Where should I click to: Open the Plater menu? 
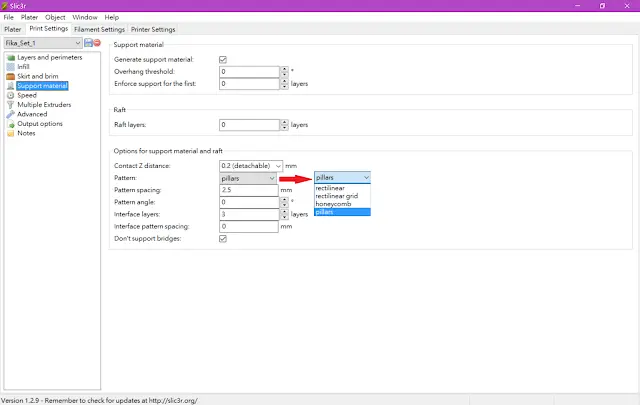coord(29,17)
